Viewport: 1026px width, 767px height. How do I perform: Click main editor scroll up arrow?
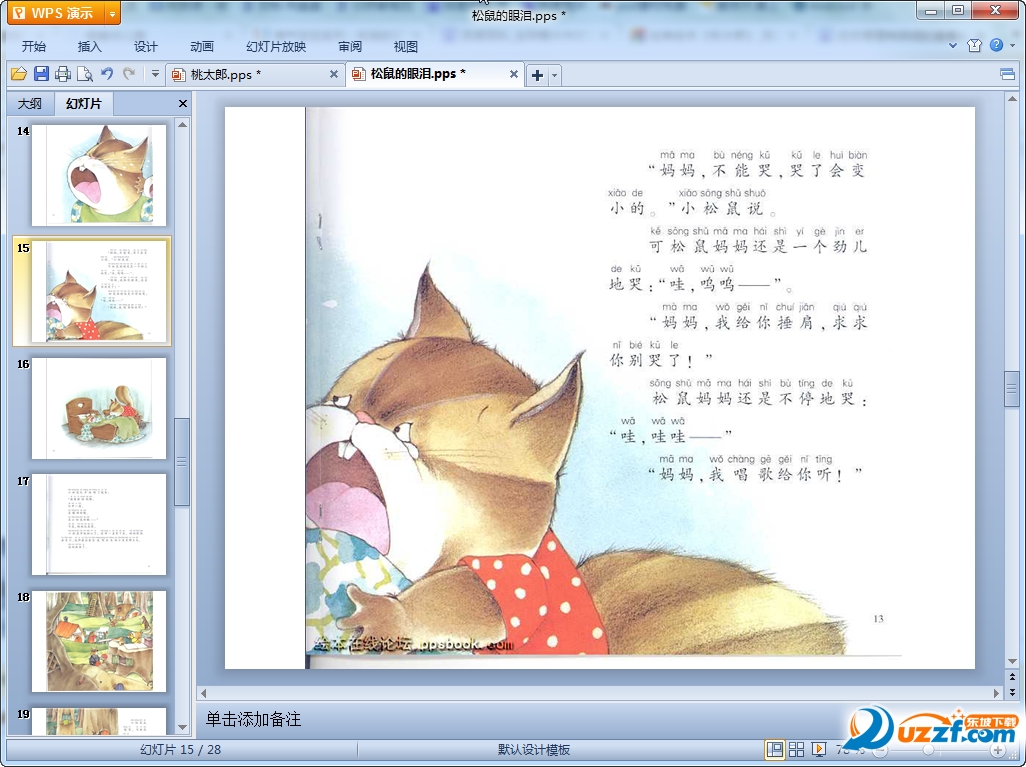[x=1012, y=99]
